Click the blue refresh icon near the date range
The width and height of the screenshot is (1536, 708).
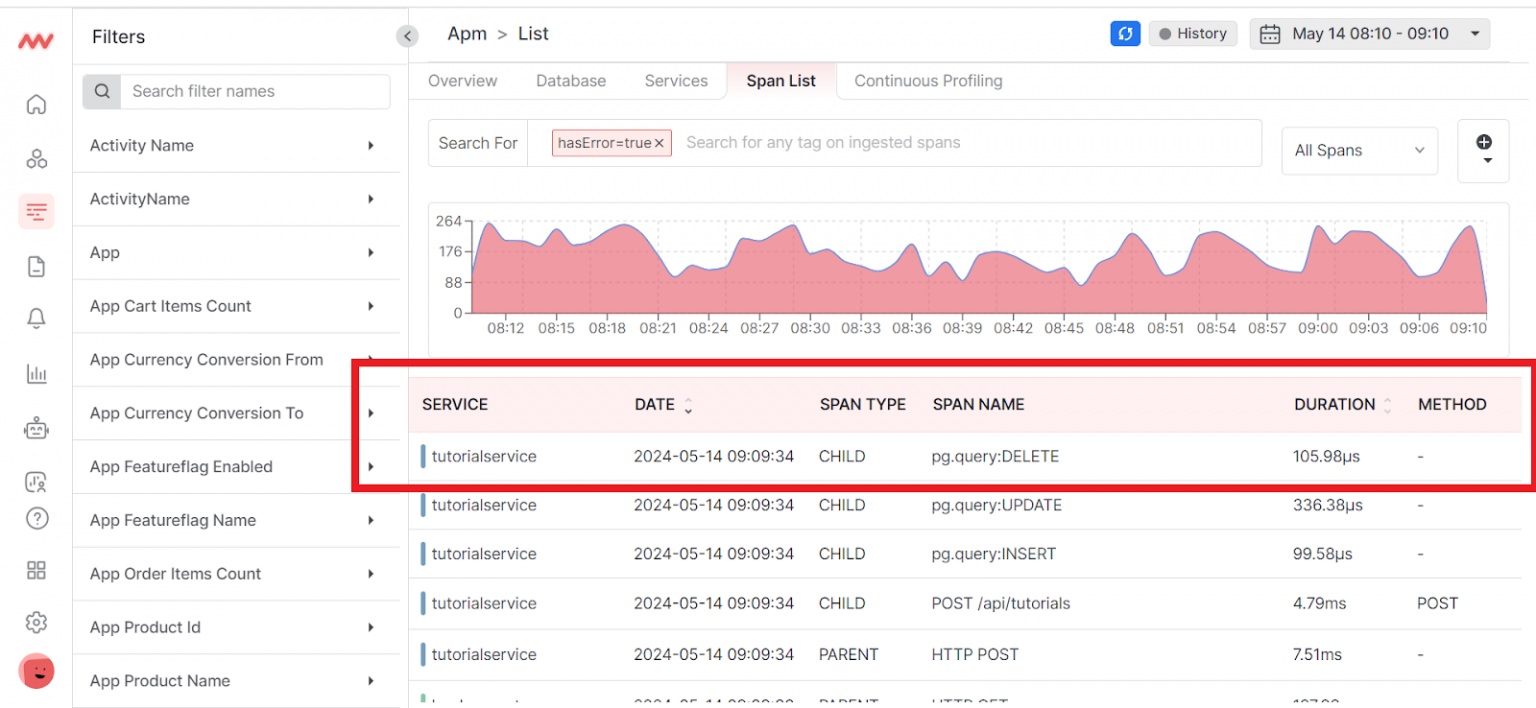1124,33
